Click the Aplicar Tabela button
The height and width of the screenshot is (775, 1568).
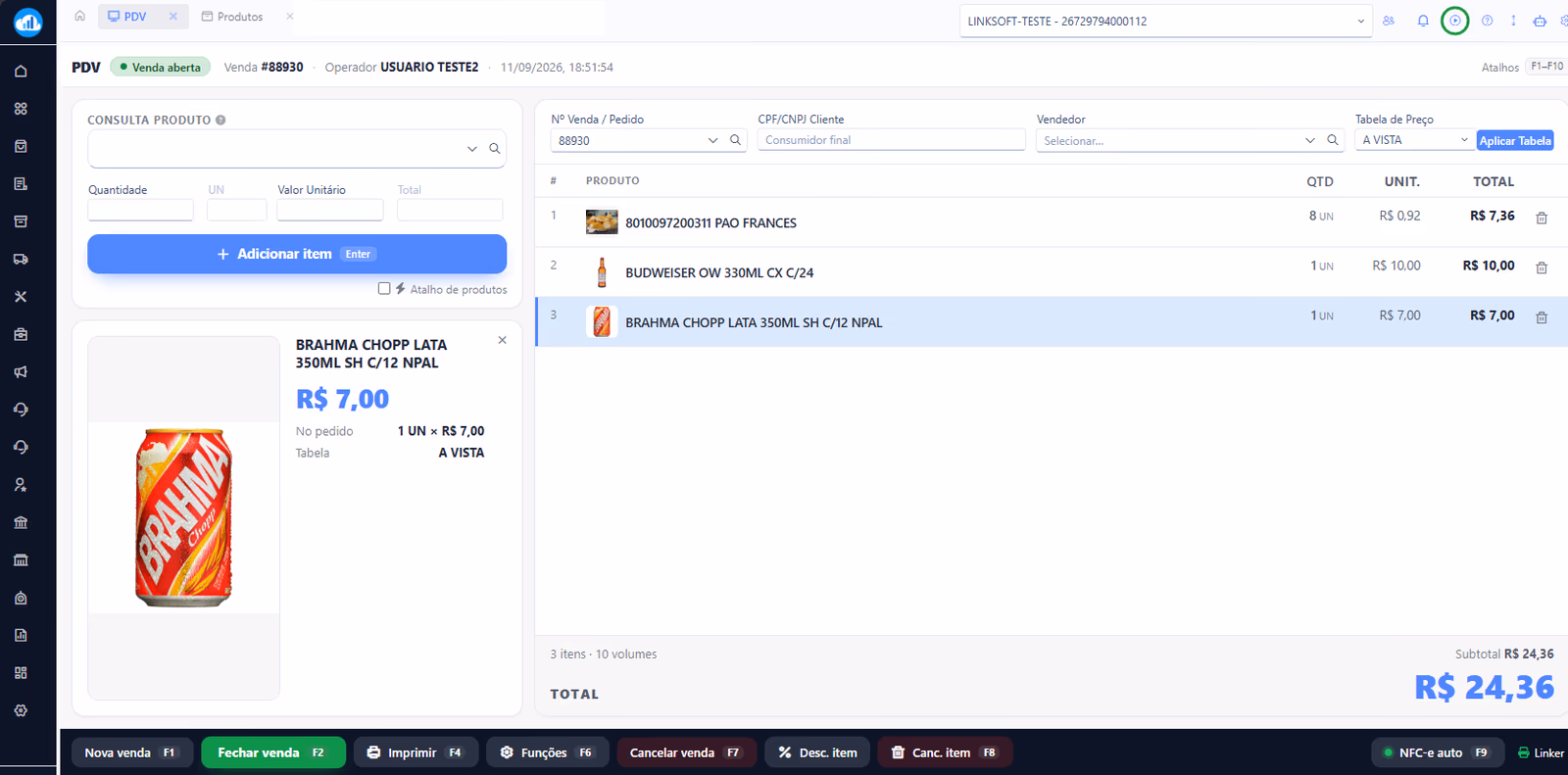tap(1515, 141)
